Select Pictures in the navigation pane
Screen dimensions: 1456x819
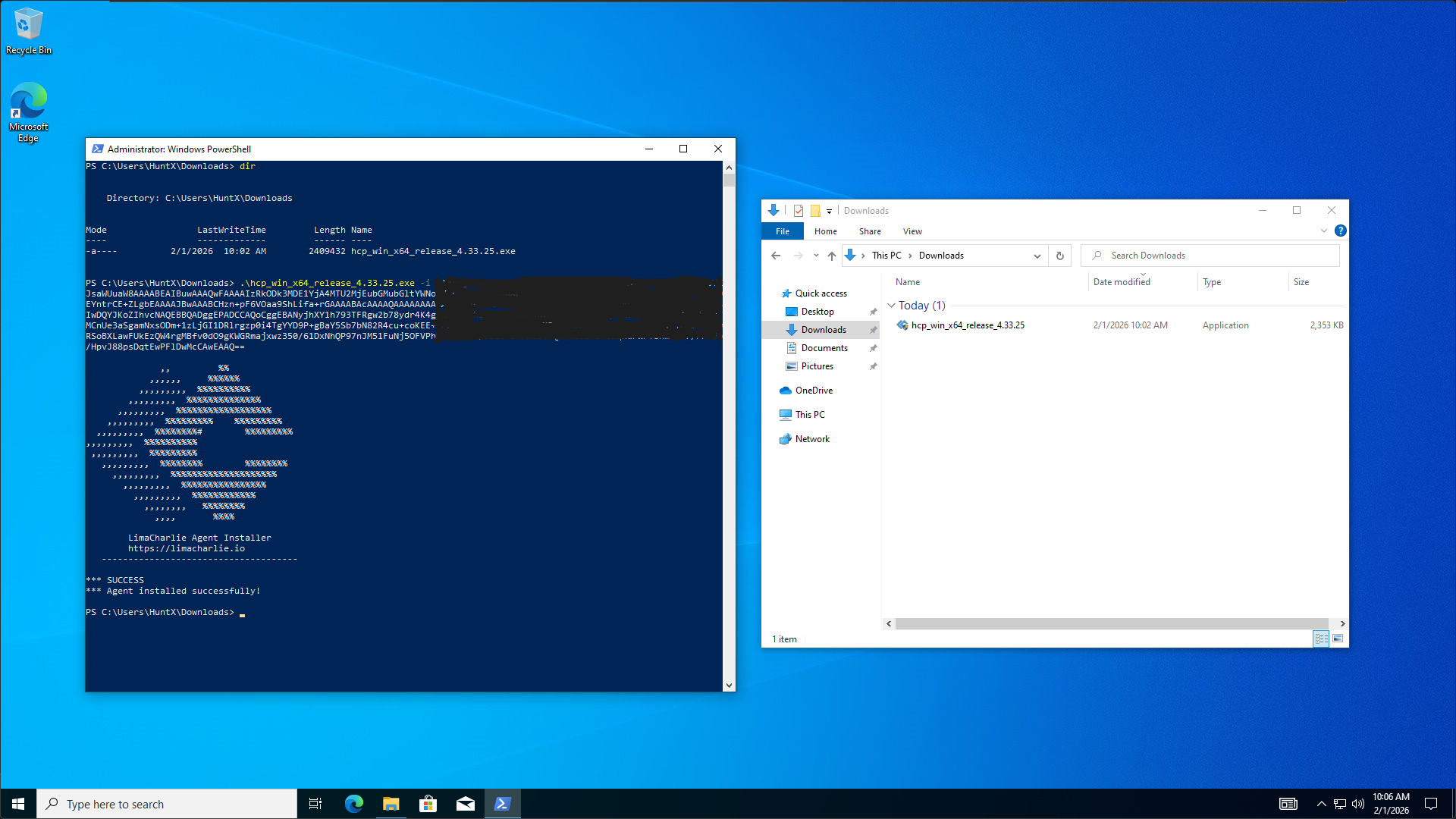(817, 366)
